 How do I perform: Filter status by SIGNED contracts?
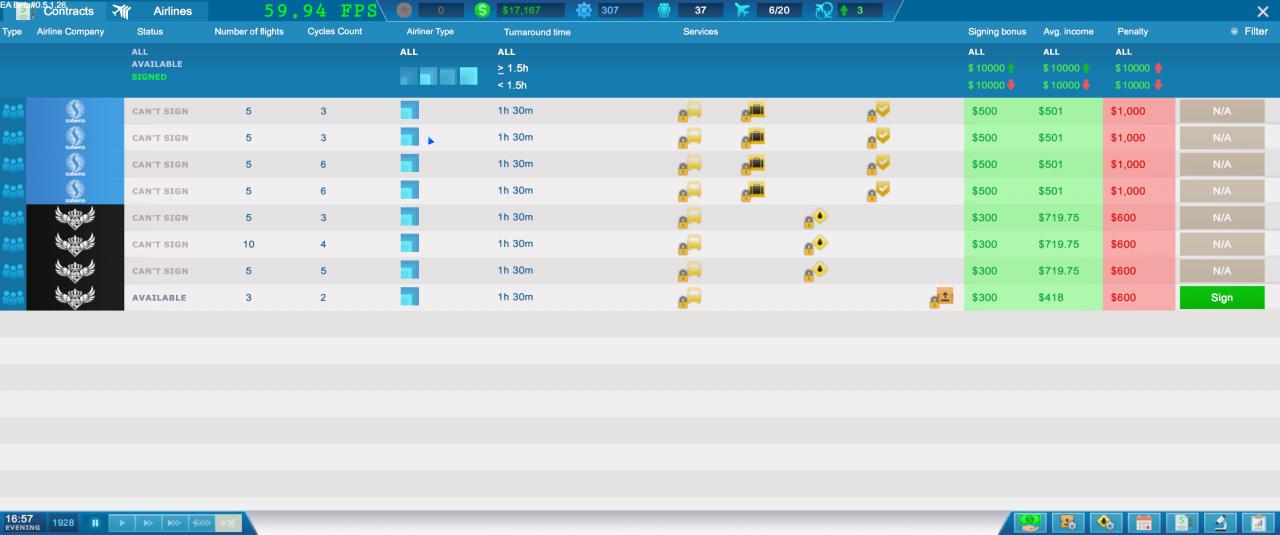coord(149,77)
